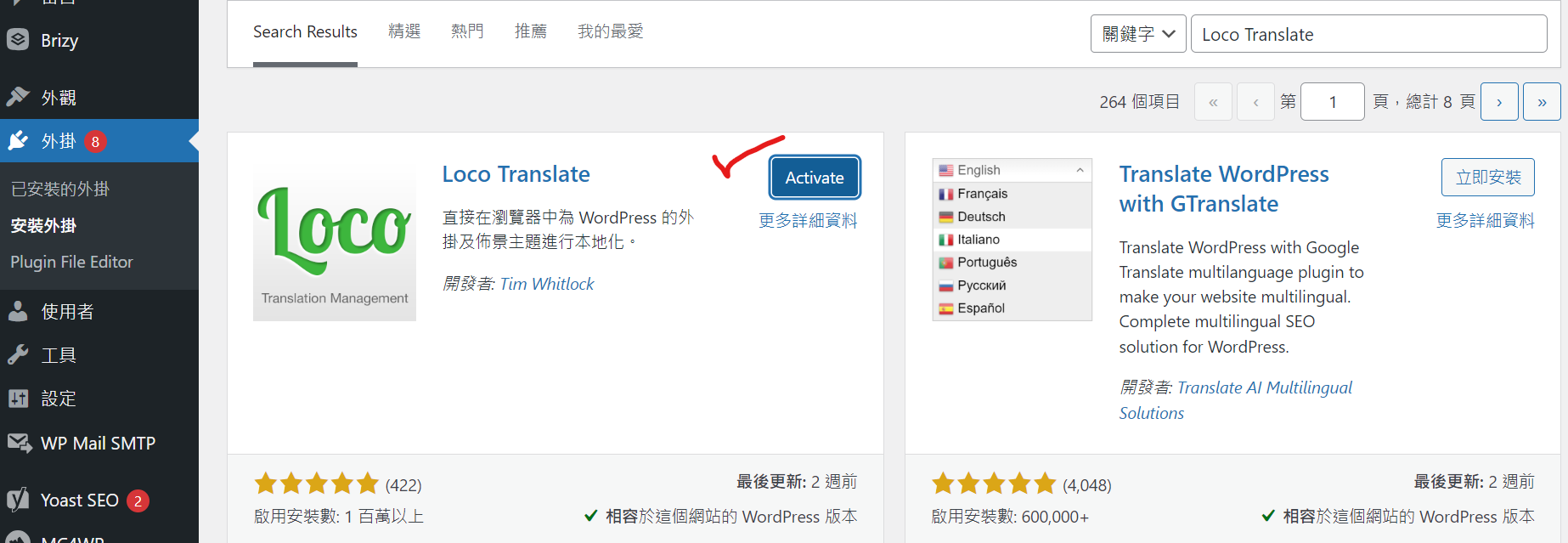Click the WP Mail SMTP envelope icon
Viewport: 1568px width, 543px height.
click(x=18, y=443)
